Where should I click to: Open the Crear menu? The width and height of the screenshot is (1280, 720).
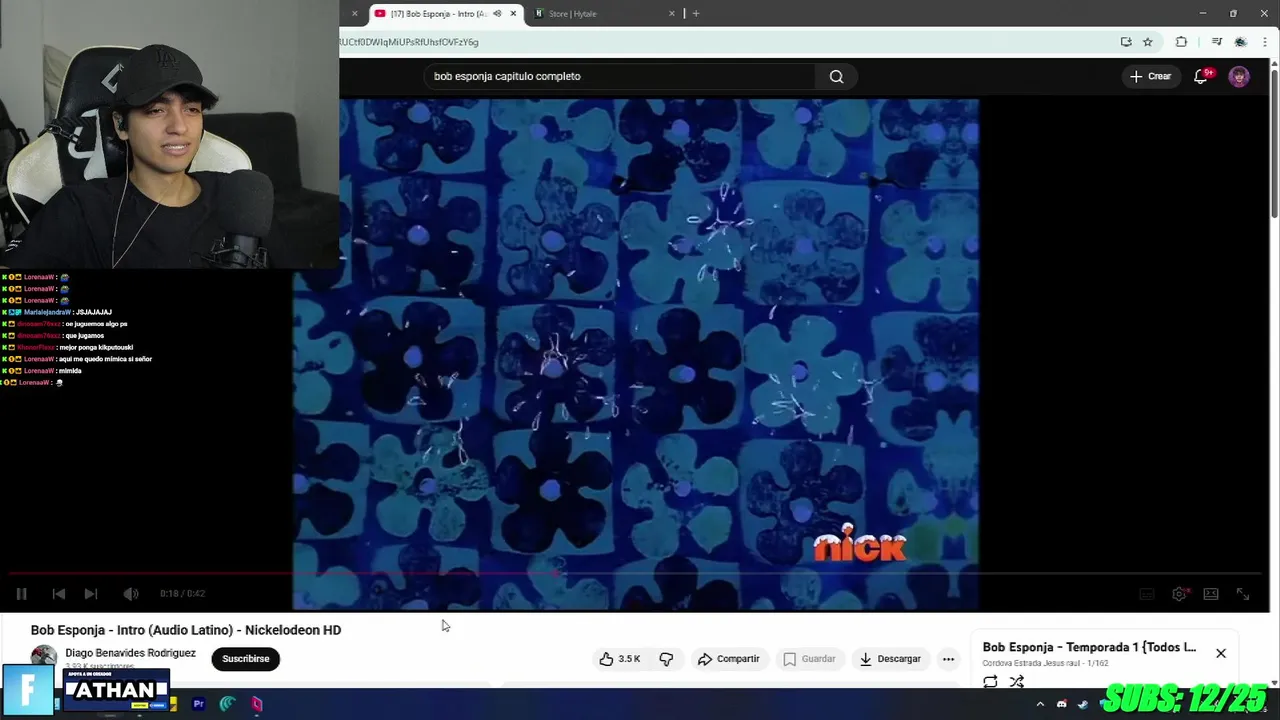click(1150, 76)
